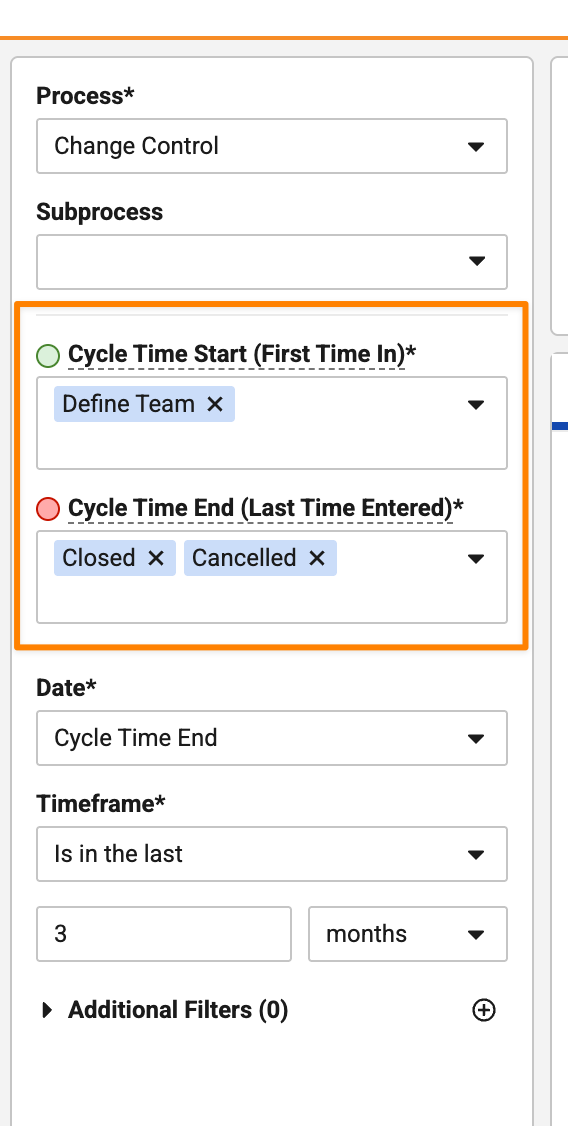
Task: Remove the Closed tag
Action: [156, 558]
